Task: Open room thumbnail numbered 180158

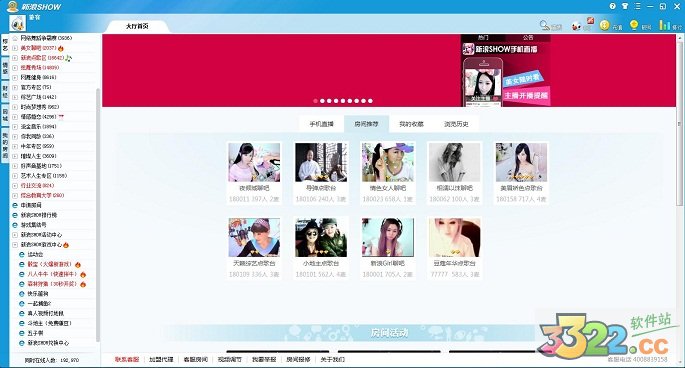Action: (521, 162)
